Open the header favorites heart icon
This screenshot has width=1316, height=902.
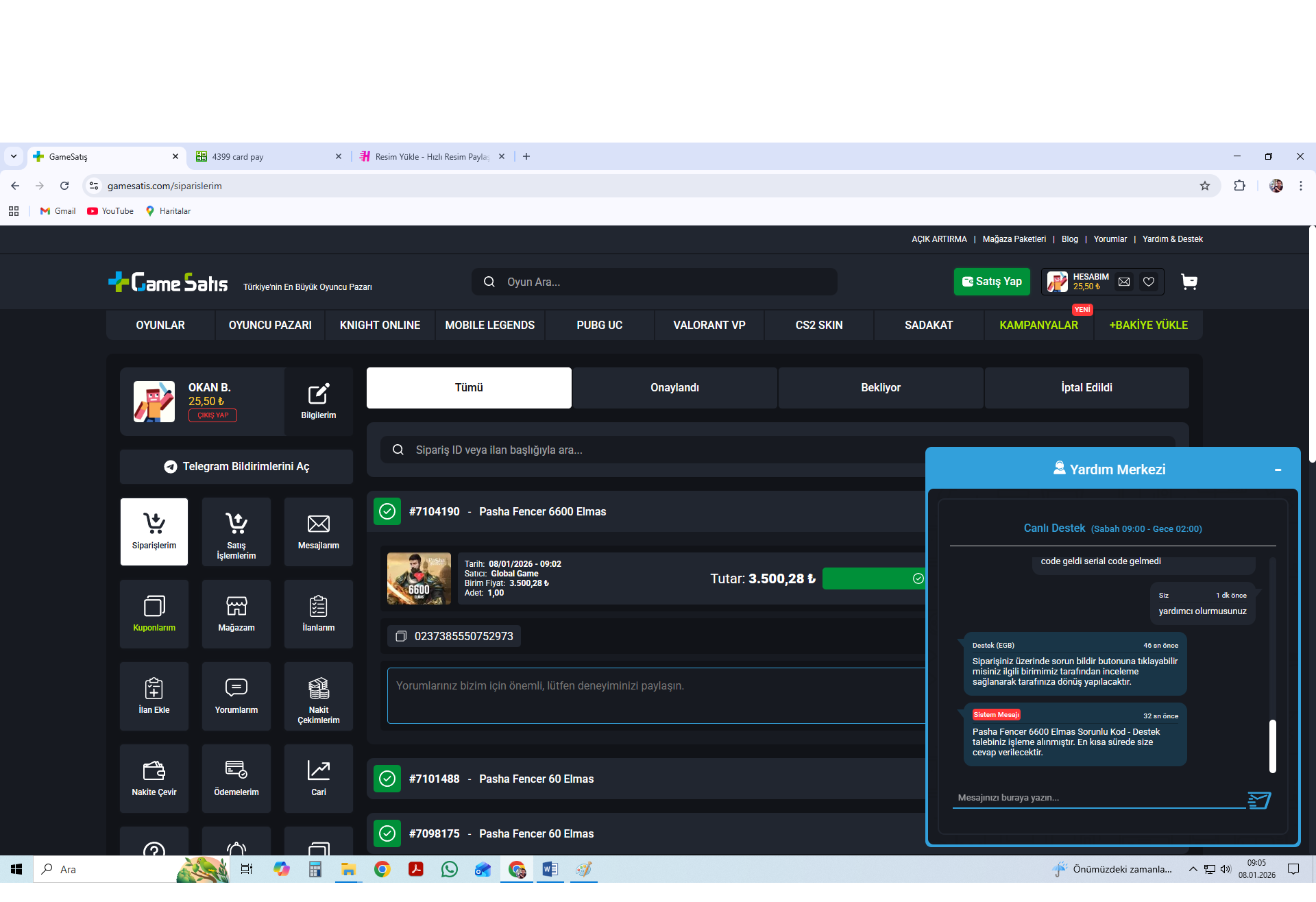coord(1149,282)
